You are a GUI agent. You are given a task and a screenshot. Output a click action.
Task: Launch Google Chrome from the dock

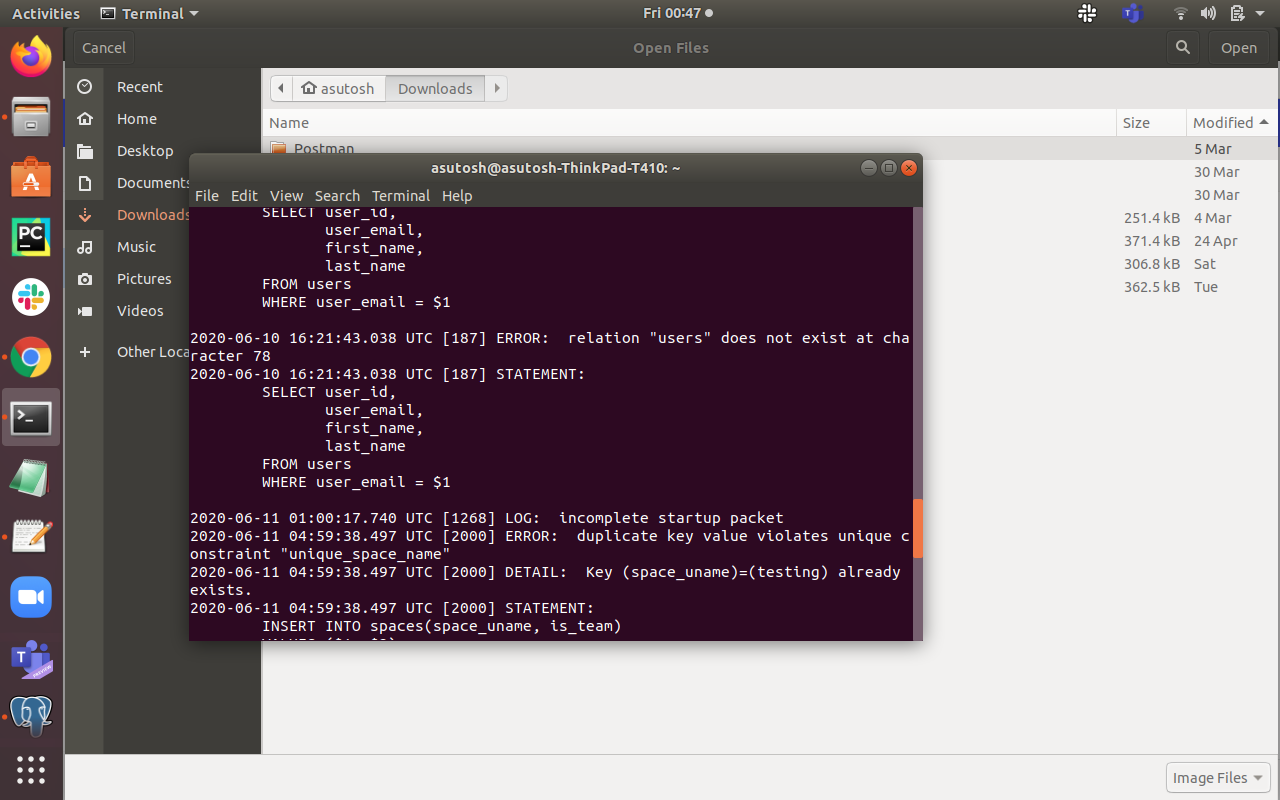[31, 357]
